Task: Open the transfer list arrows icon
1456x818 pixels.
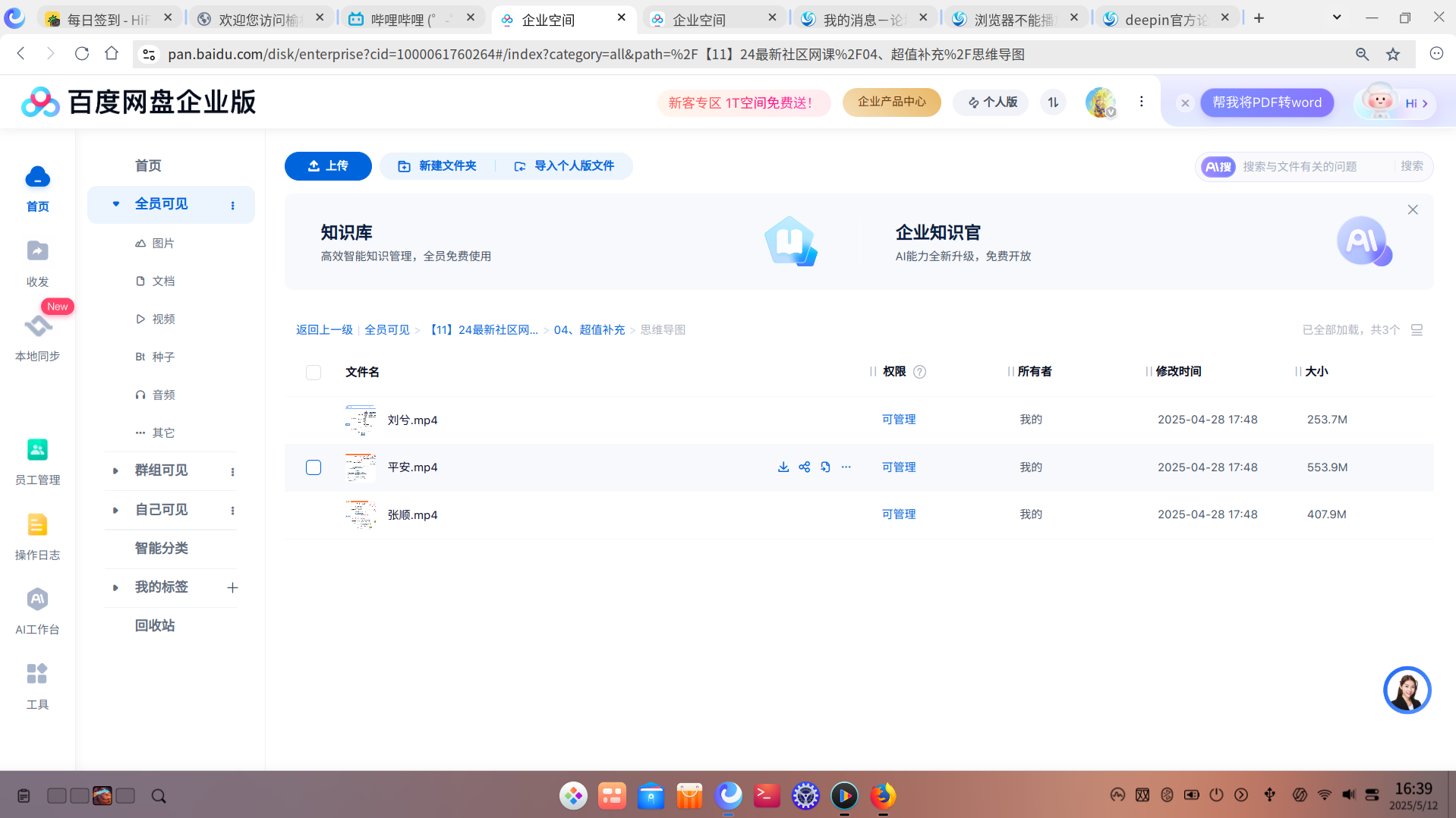Action: coord(1053,102)
